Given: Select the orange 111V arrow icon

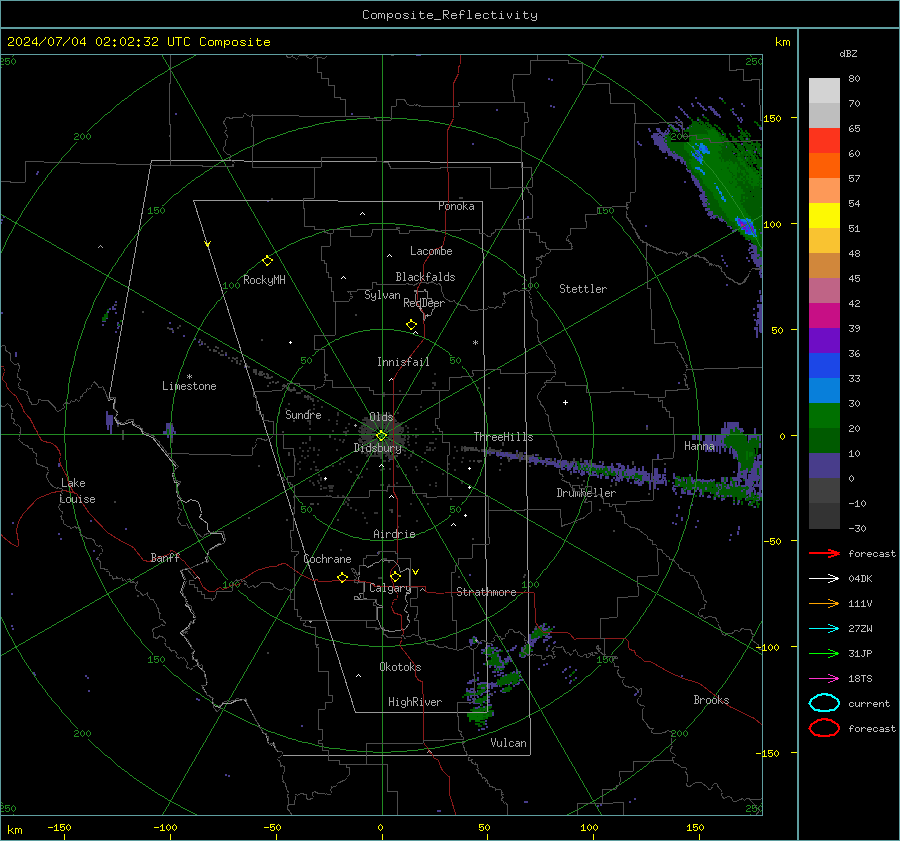Looking at the screenshot, I should tap(824, 603).
